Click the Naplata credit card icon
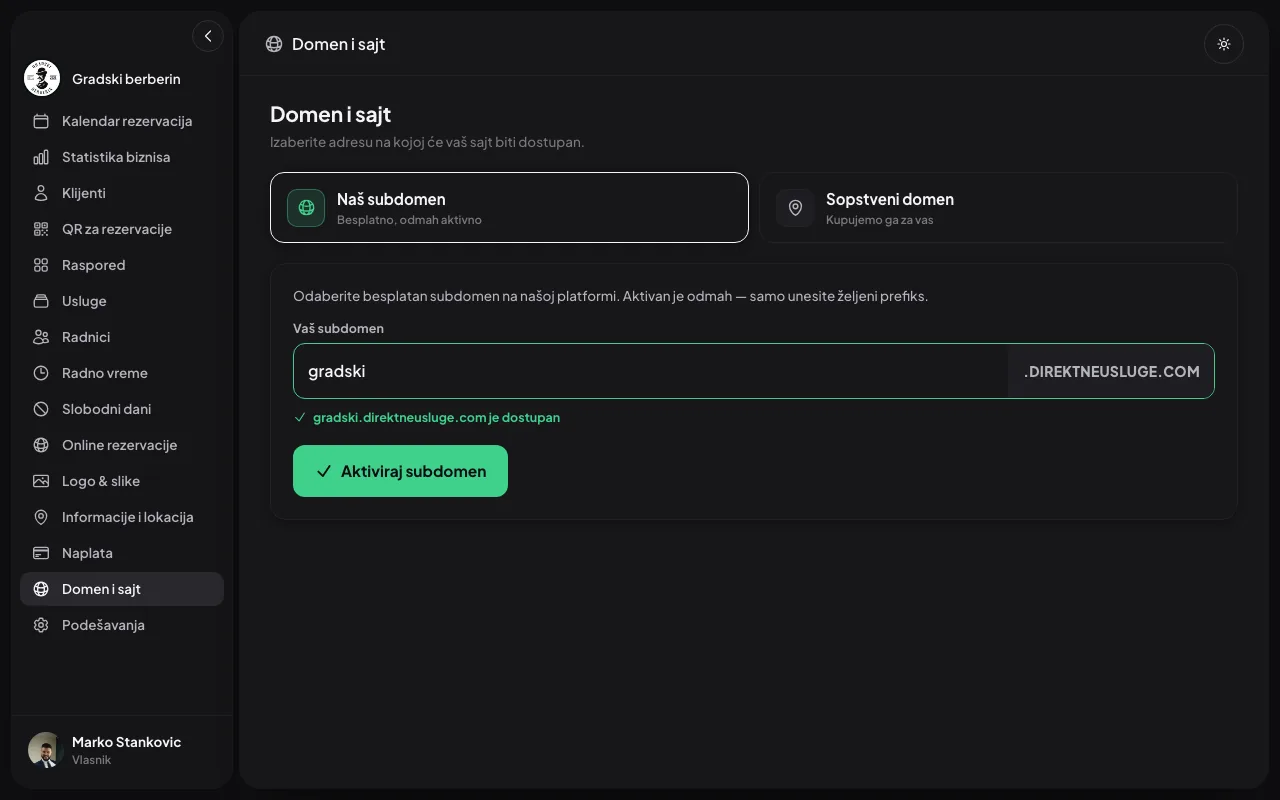The width and height of the screenshot is (1280, 800). point(41,553)
